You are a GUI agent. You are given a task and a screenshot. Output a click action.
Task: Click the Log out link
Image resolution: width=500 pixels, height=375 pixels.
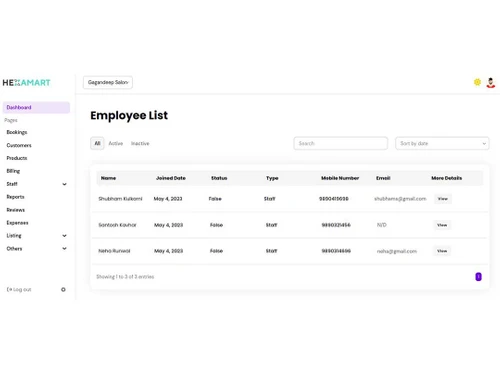(19, 289)
